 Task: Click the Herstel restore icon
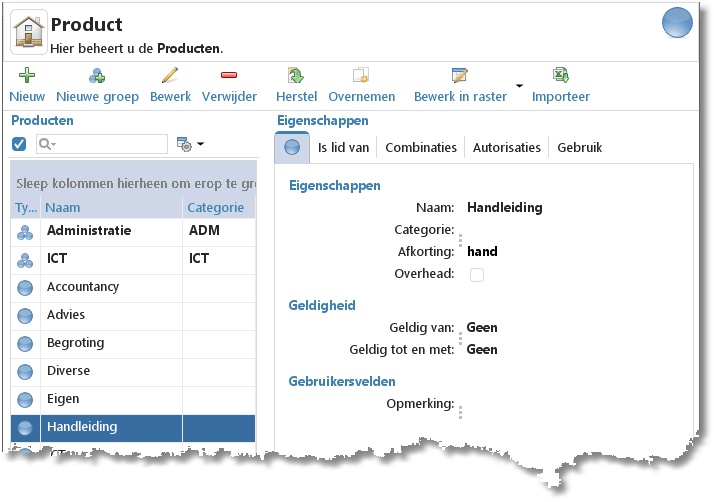(296, 75)
